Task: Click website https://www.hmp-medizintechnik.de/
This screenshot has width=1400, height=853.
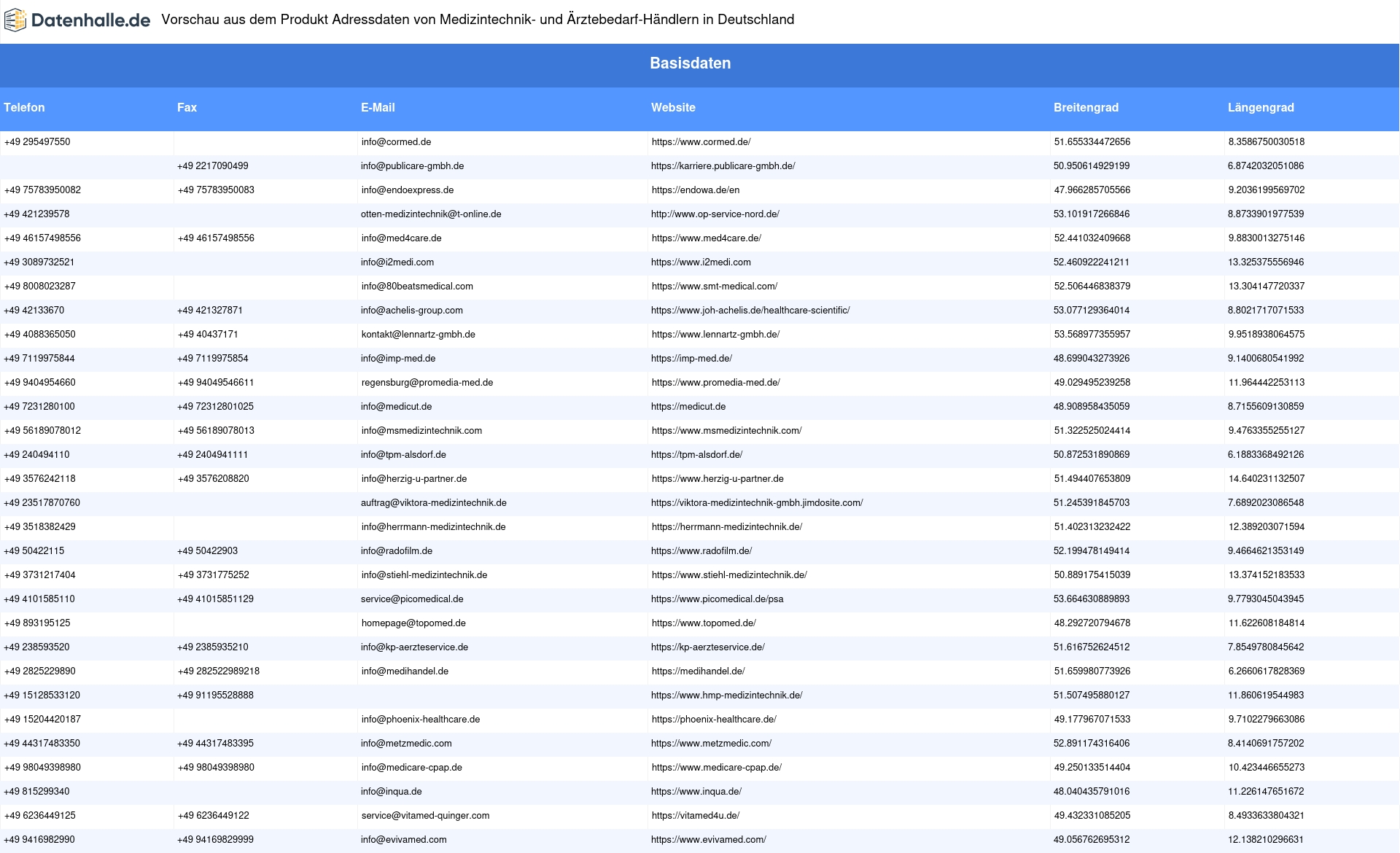Action: [x=727, y=696]
